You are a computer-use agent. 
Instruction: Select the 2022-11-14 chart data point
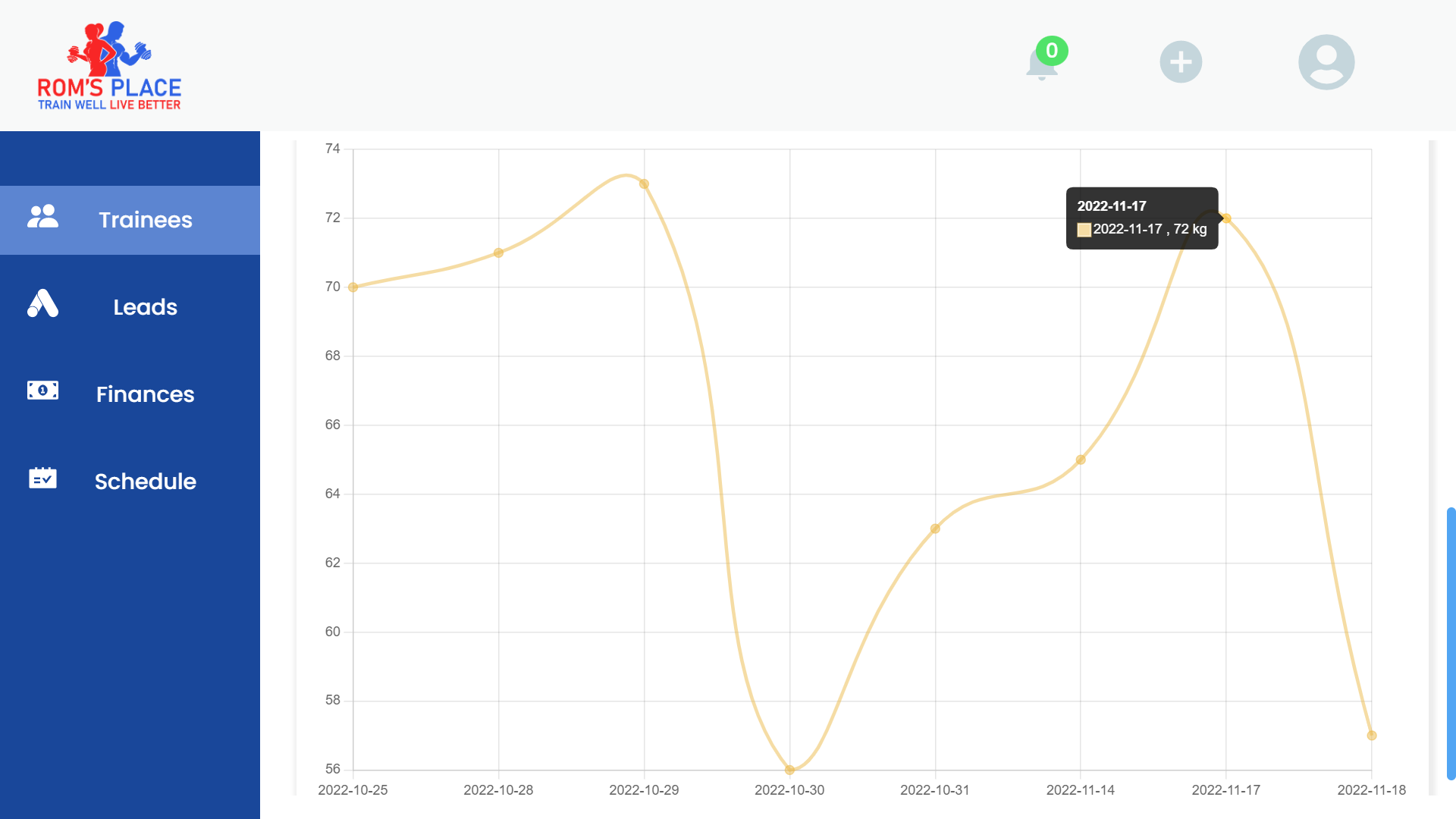(1081, 459)
